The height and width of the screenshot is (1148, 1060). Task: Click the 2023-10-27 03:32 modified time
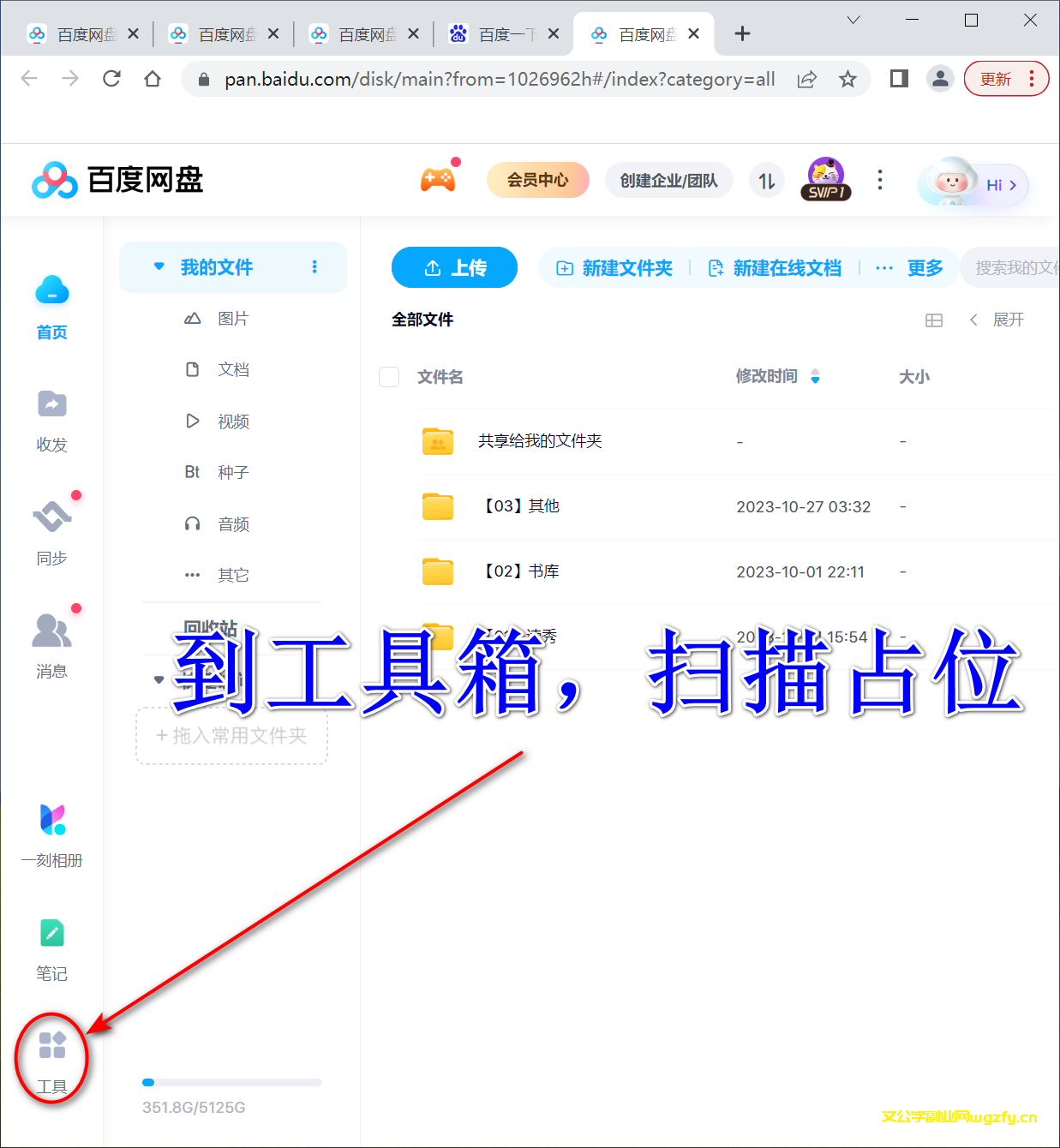tap(804, 507)
